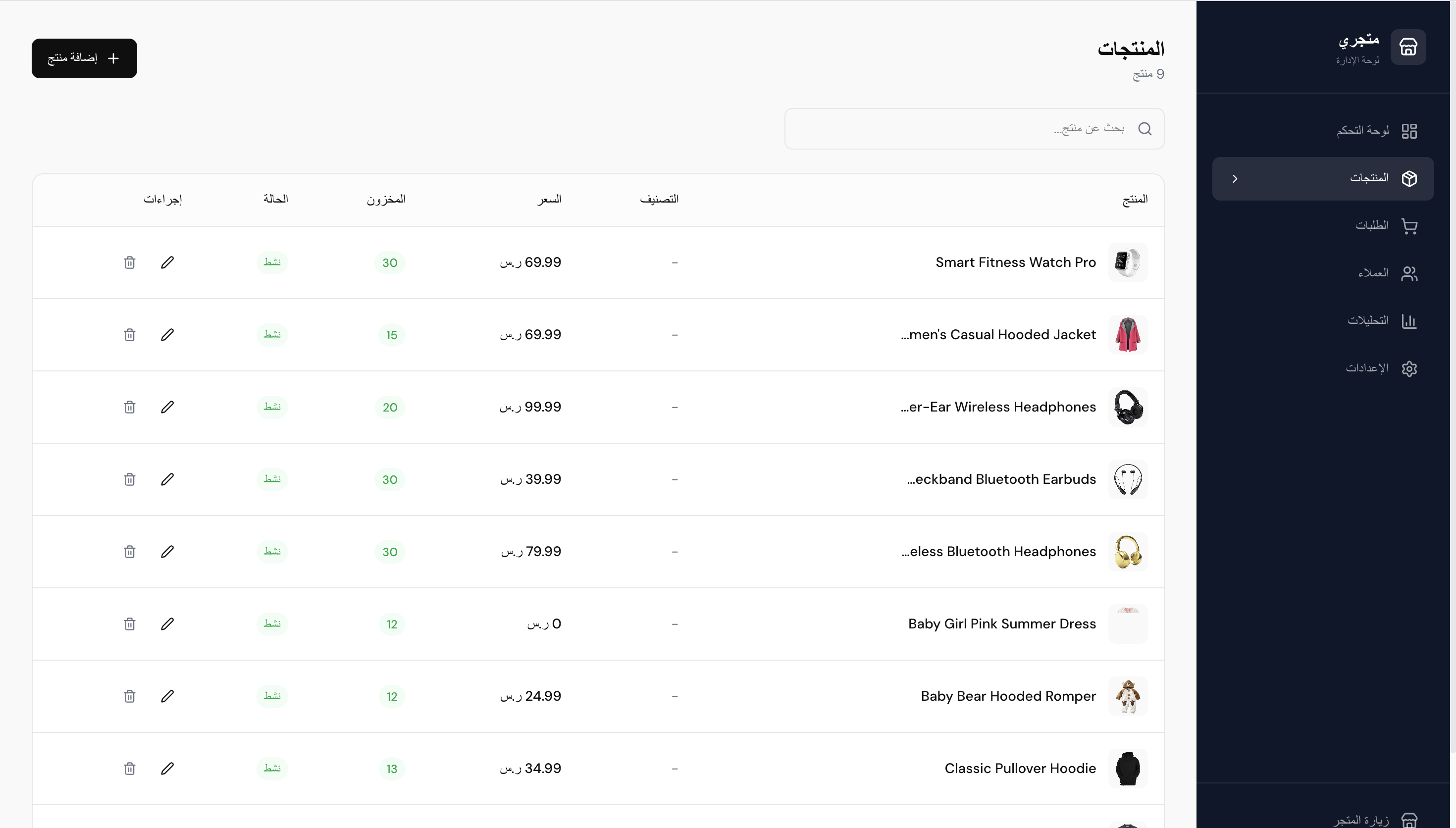The height and width of the screenshot is (828, 1456).
Task: Click the gold Bluetooth Headphones thumbnail image
Action: [1127, 552]
